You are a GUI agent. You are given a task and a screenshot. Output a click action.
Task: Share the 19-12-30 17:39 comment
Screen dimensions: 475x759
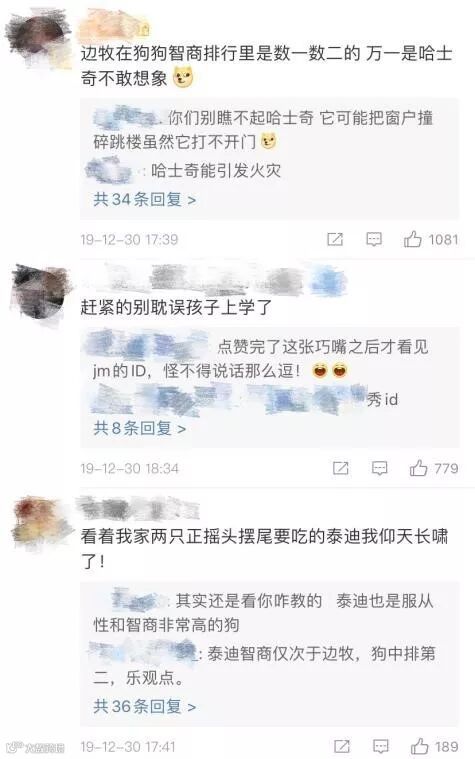click(x=335, y=239)
